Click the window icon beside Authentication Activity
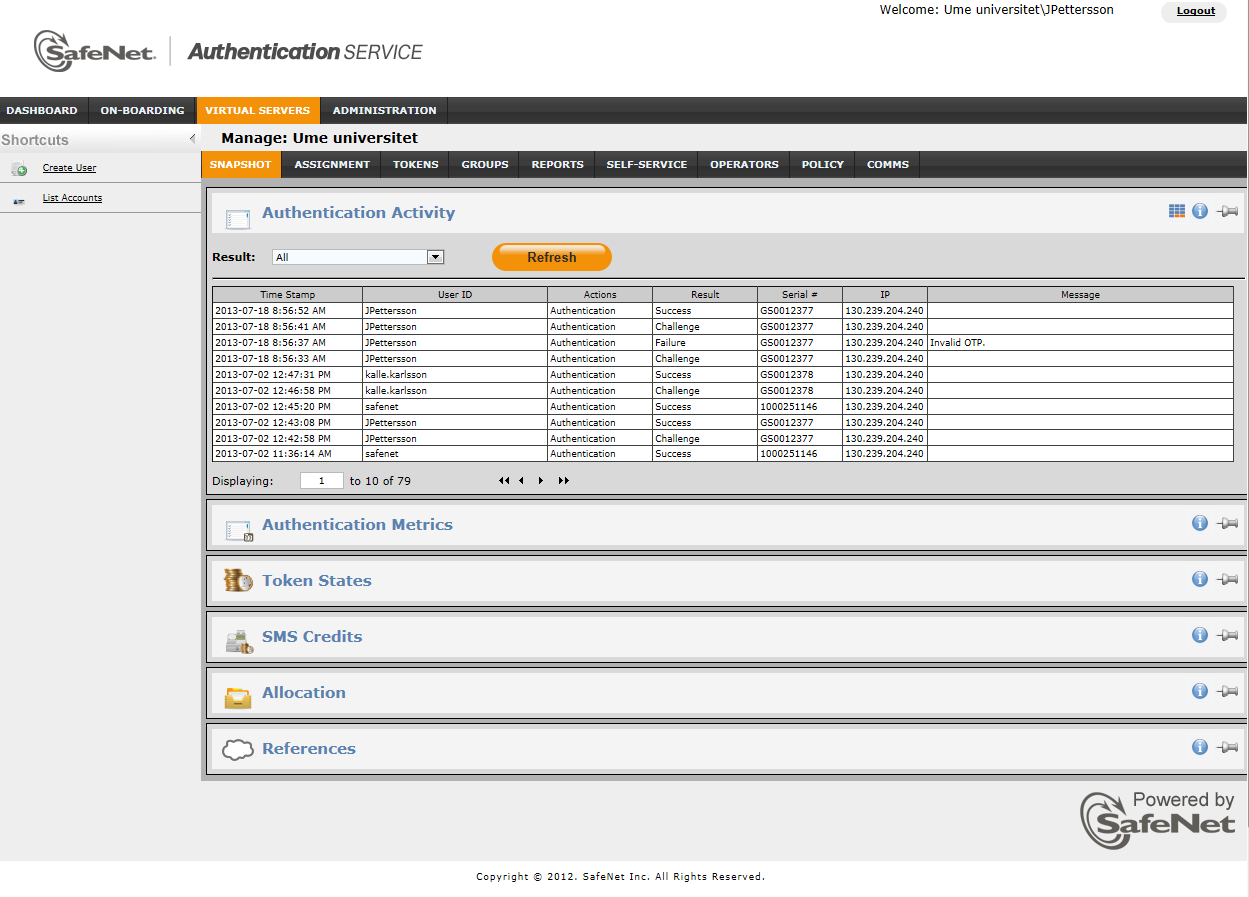The image size is (1249, 897). click(238, 219)
